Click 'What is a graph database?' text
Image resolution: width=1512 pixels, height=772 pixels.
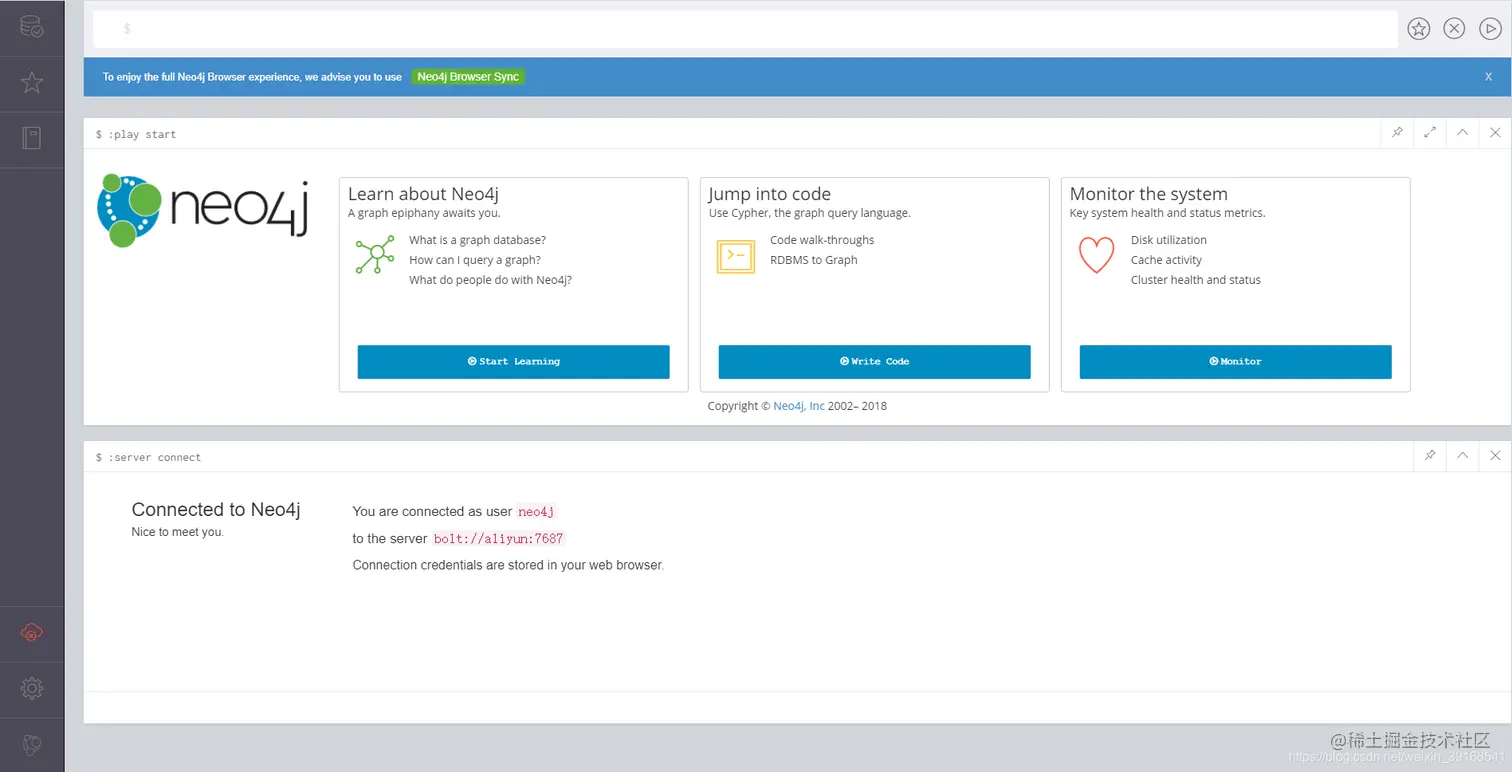point(477,240)
